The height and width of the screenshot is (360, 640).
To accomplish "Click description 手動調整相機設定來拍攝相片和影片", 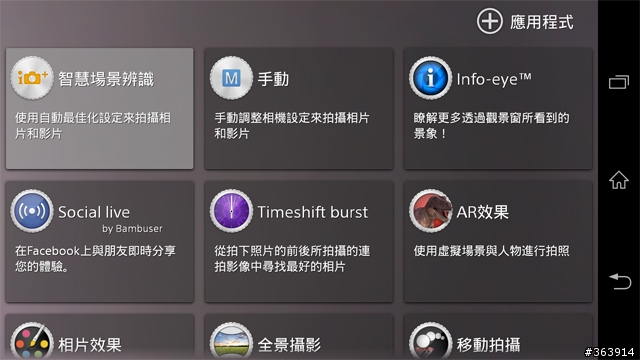I will coord(292,126).
